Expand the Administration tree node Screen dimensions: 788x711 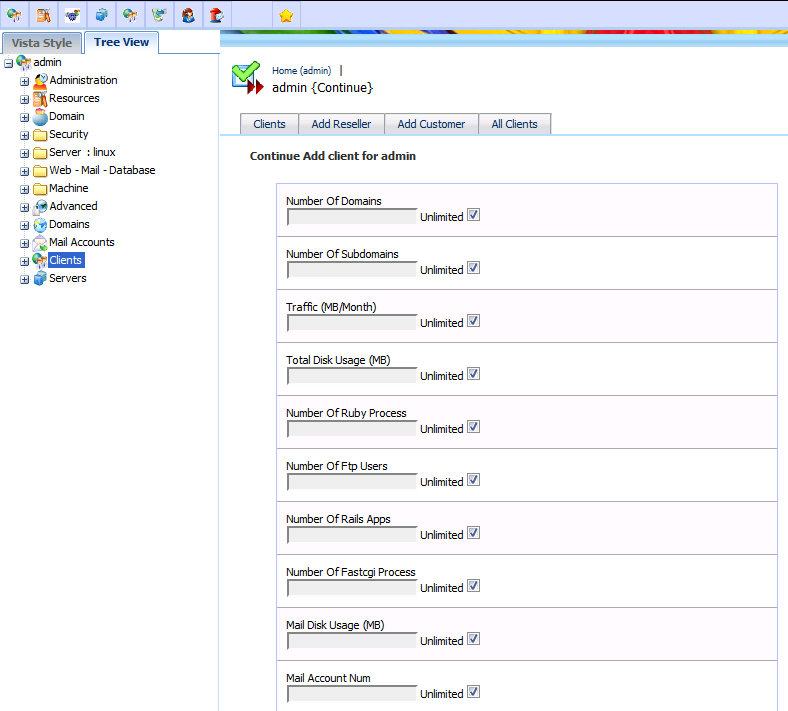[x=25, y=81]
